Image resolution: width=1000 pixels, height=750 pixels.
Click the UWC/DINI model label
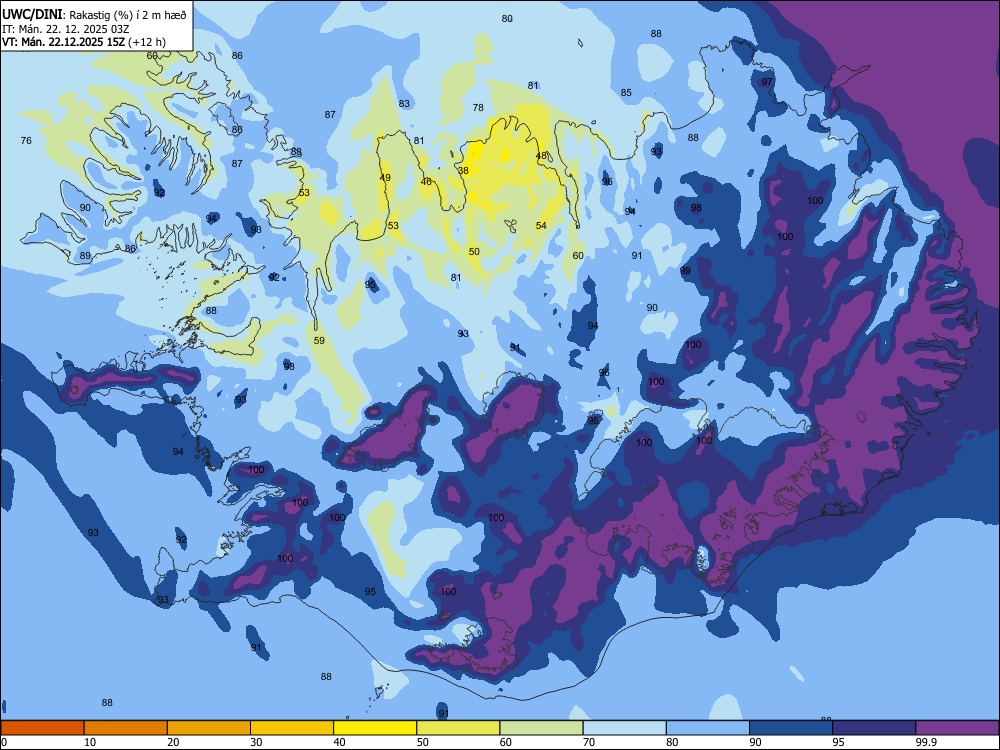pyautogui.click(x=32, y=15)
